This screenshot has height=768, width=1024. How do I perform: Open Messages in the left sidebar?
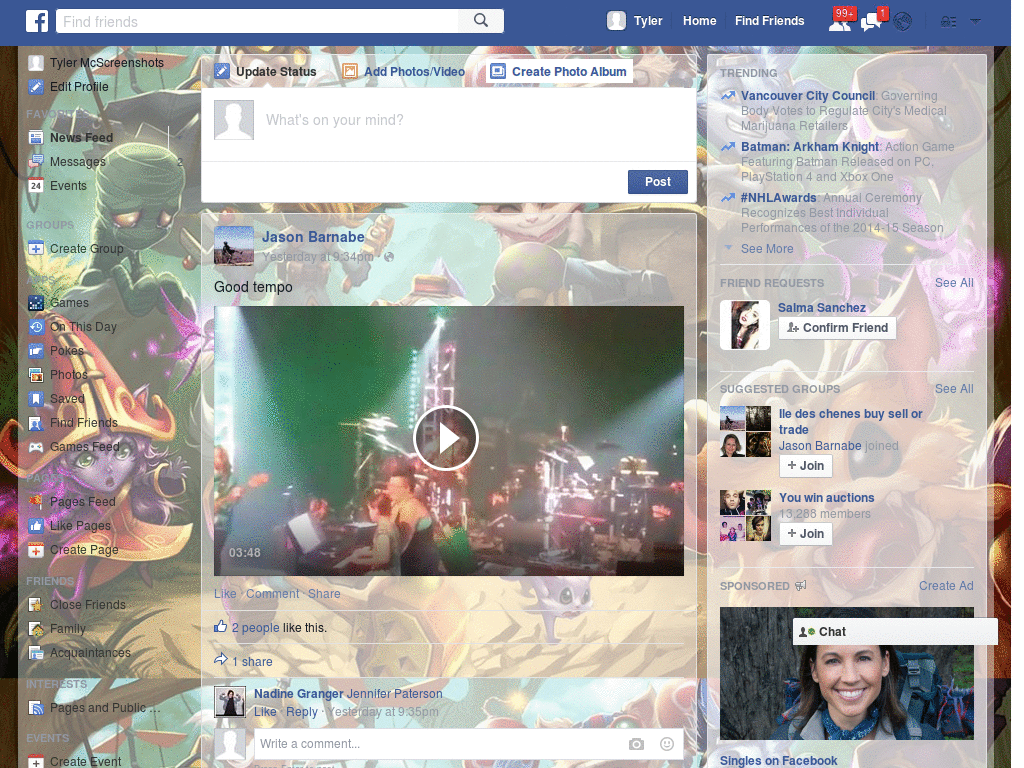77,162
